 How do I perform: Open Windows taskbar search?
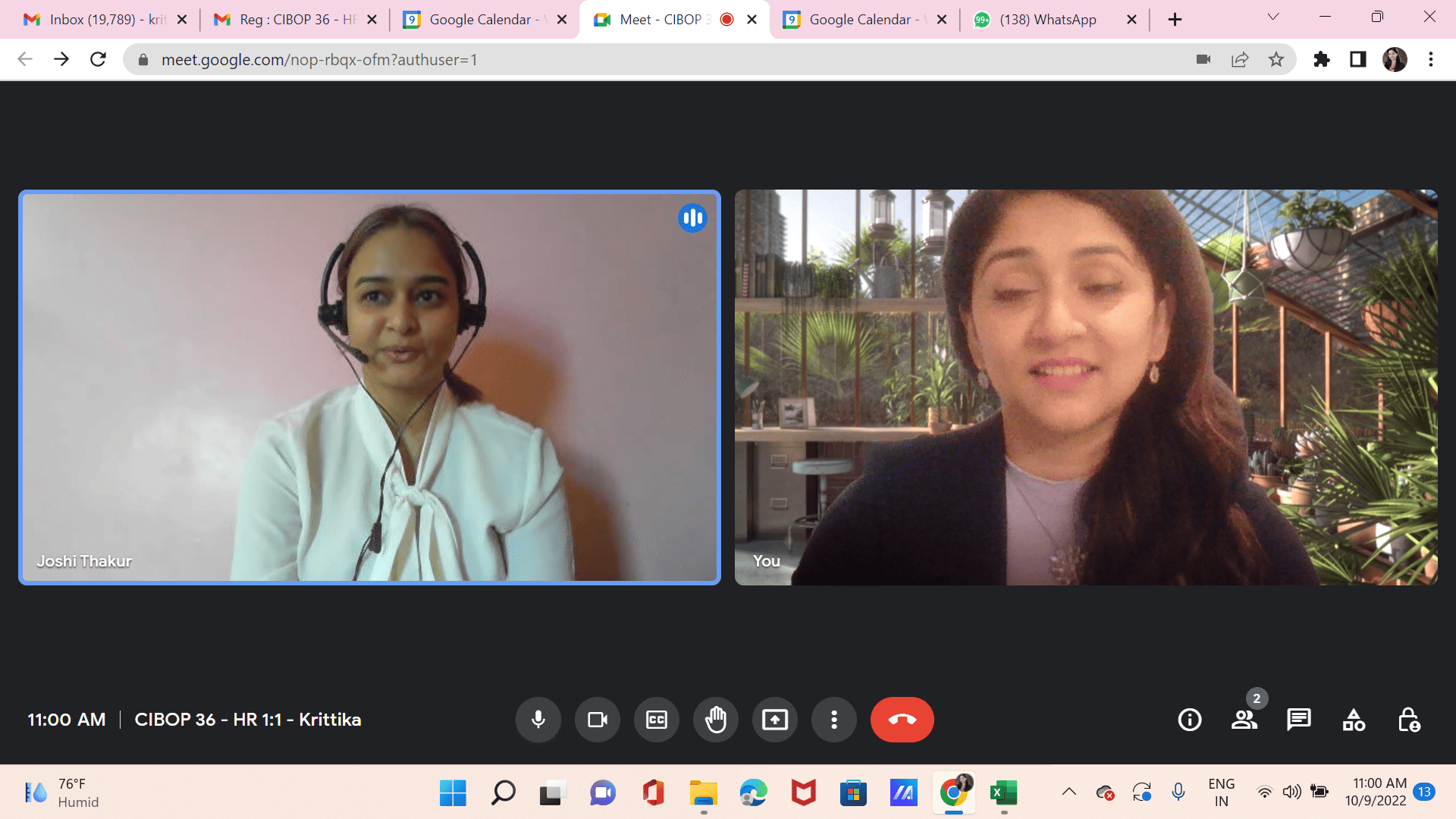pyautogui.click(x=503, y=793)
